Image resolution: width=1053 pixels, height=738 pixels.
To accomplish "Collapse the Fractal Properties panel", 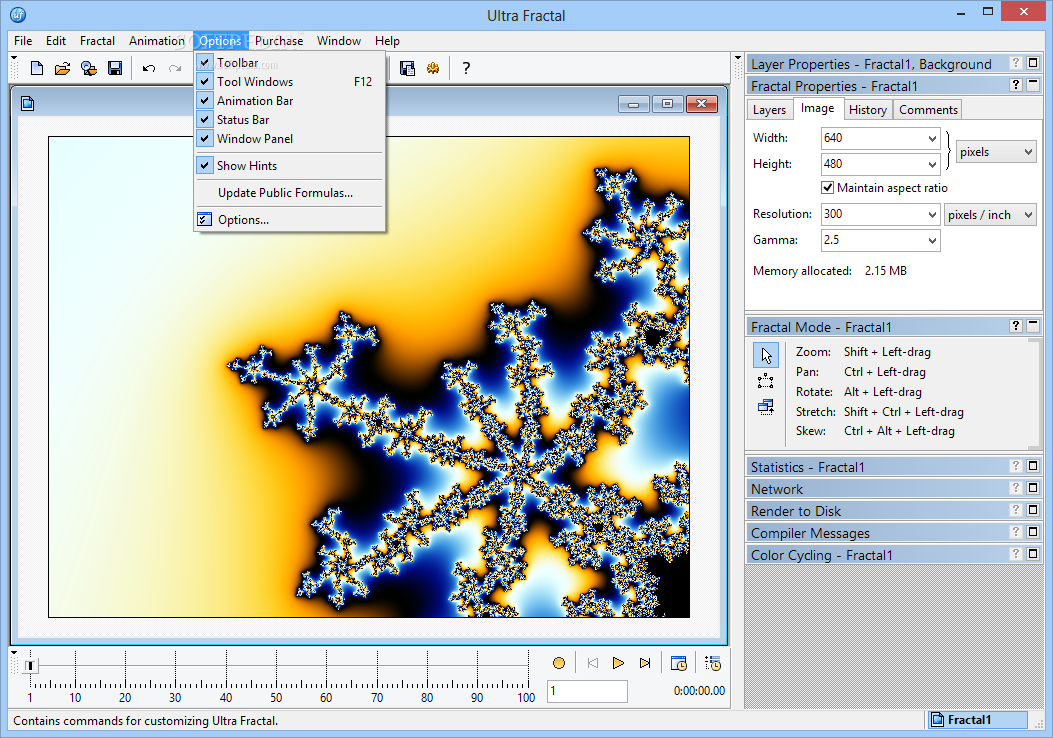I will tap(1033, 85).
